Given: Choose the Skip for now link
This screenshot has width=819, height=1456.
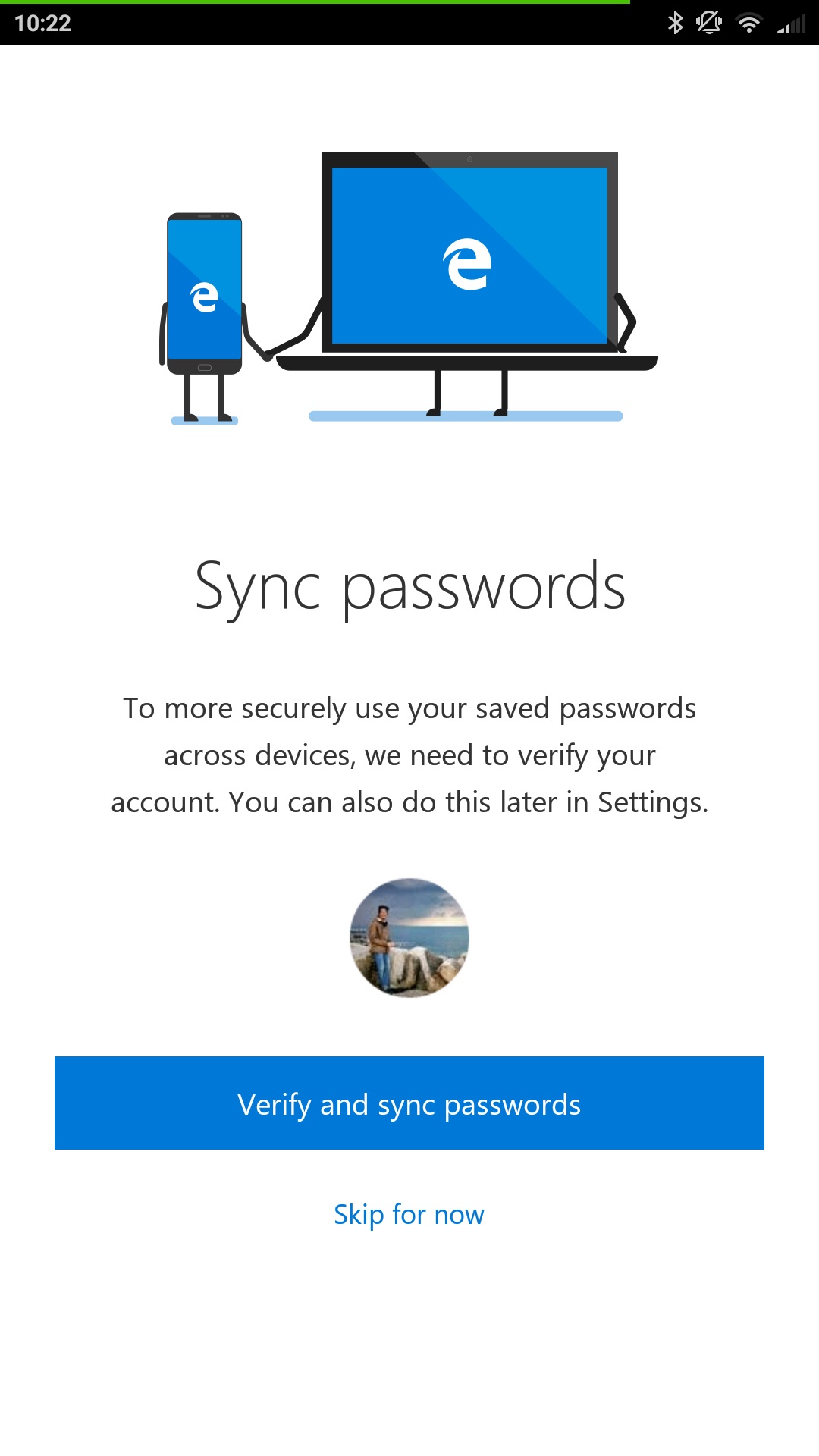Looking at the screenshot, I should [409, 1215].
